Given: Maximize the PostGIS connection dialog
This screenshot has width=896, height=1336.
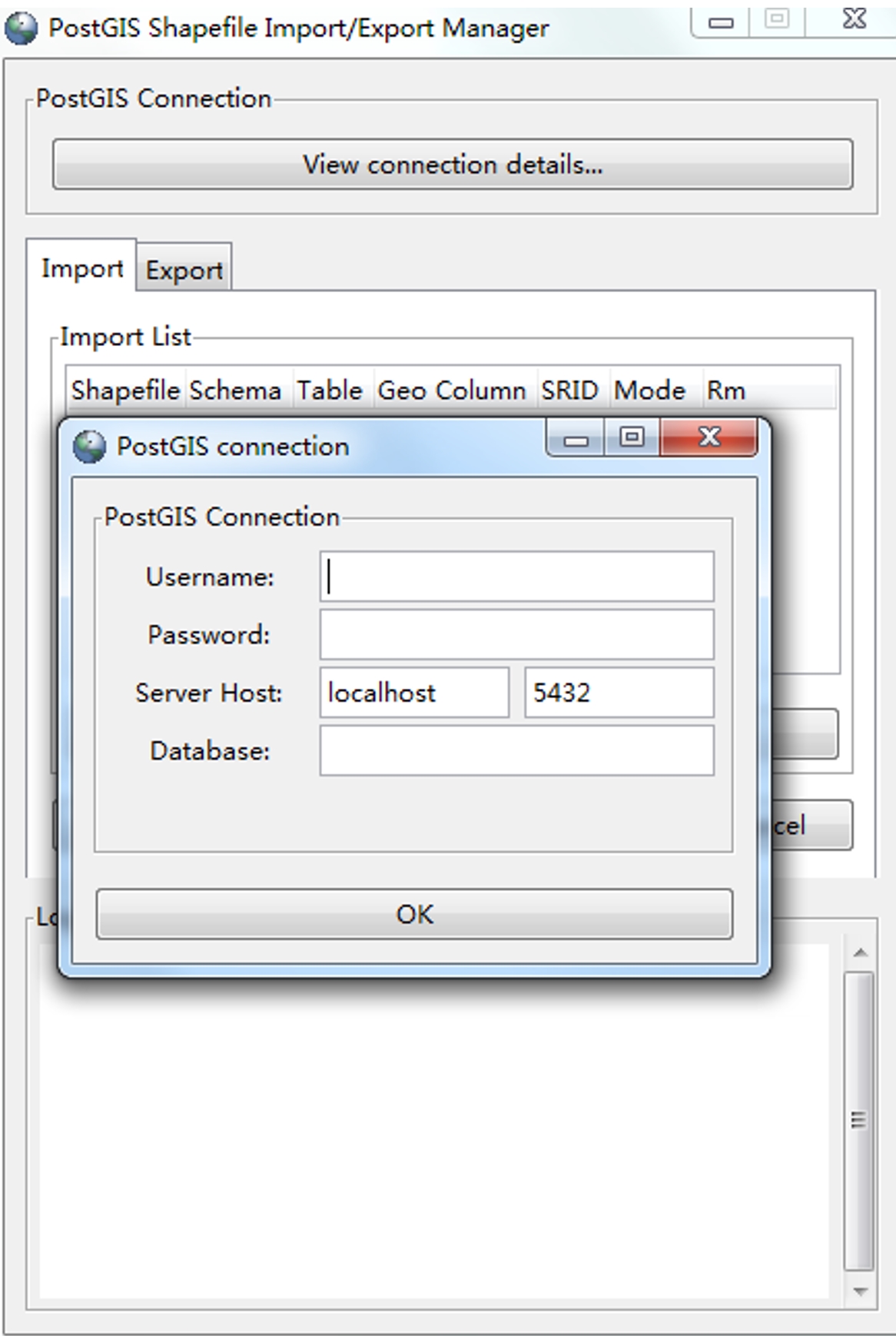Looking at the screenshot, I should coord(632,437).
